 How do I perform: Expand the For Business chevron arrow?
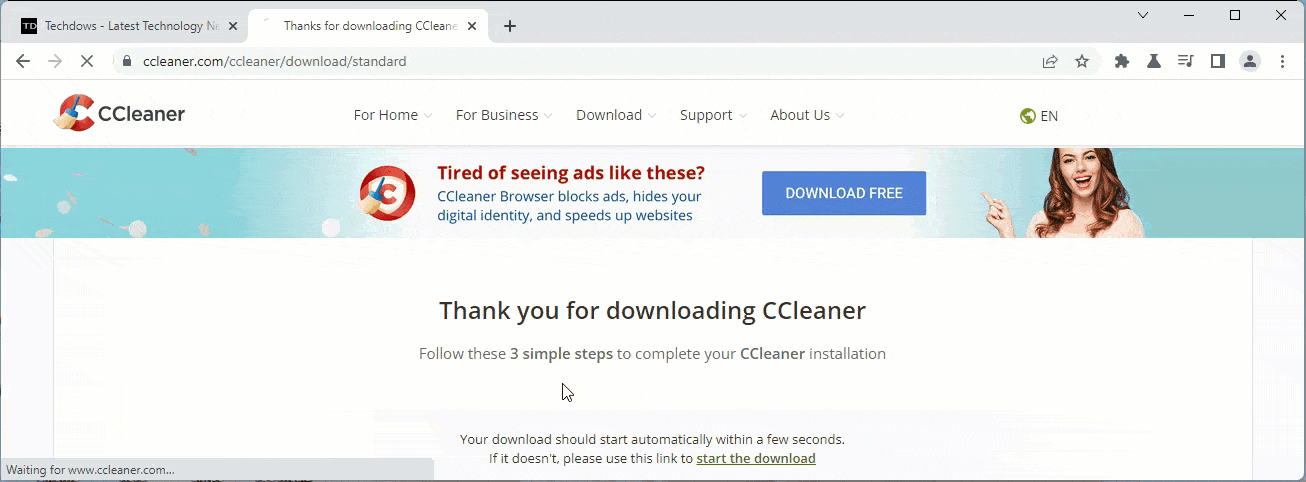point(548,116)
